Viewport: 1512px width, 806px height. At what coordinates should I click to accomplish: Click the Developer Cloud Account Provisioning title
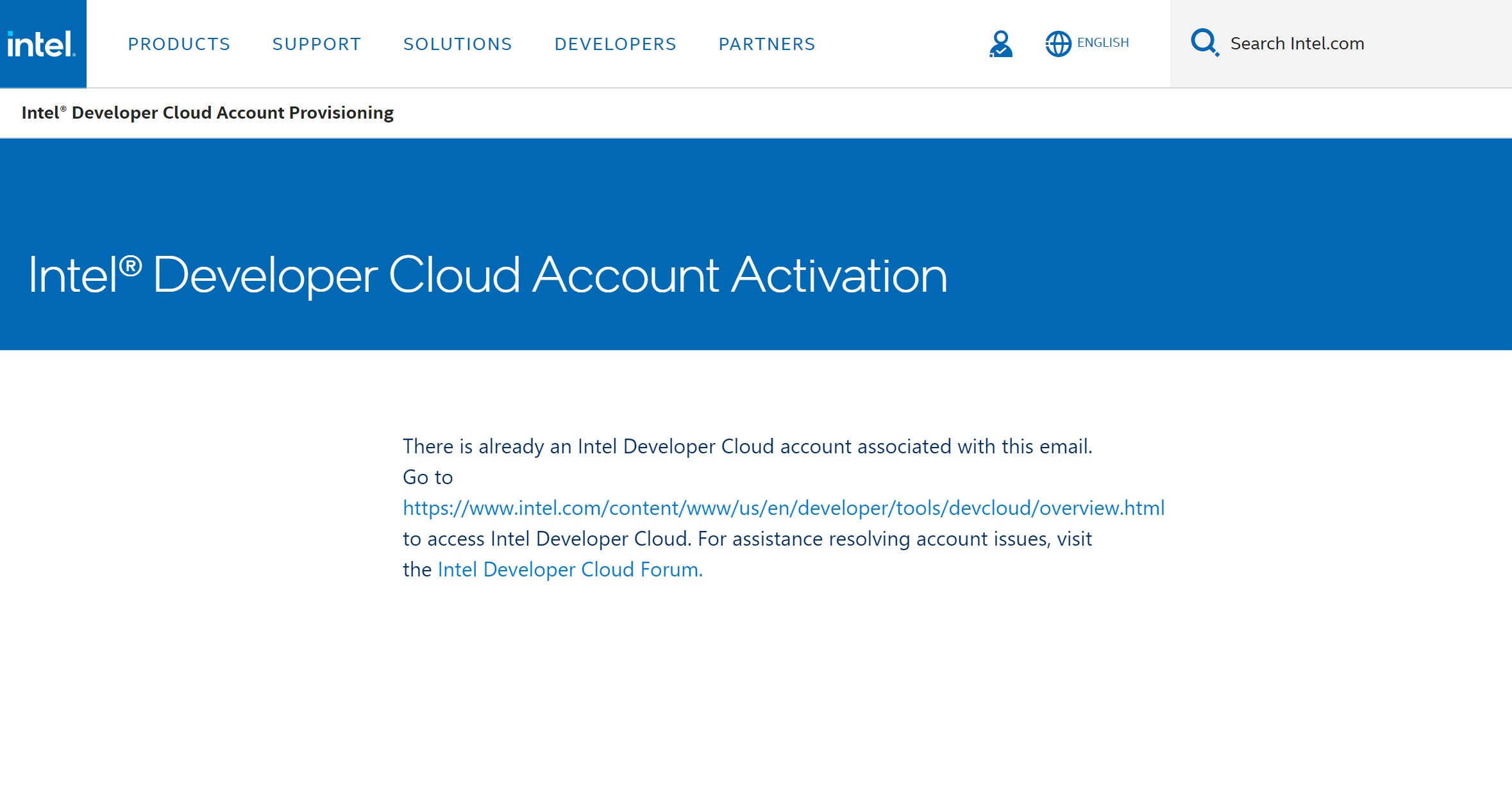(x=207, y=113)
